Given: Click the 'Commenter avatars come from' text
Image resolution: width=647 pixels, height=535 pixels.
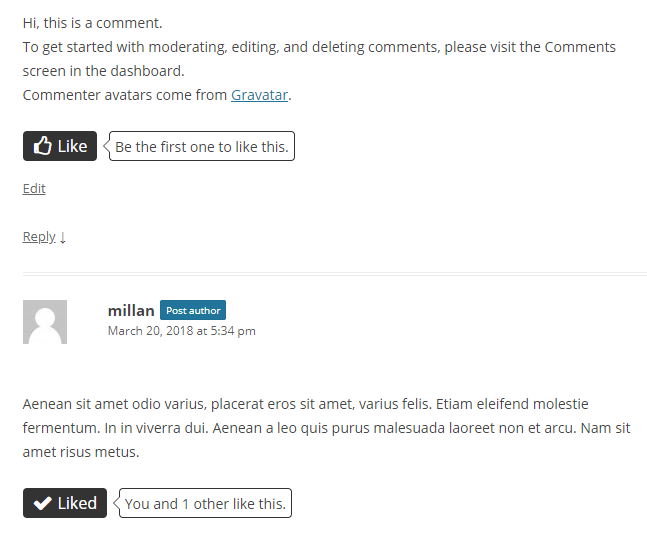Looking at the screenshot, I should click(x=125, y=95).
